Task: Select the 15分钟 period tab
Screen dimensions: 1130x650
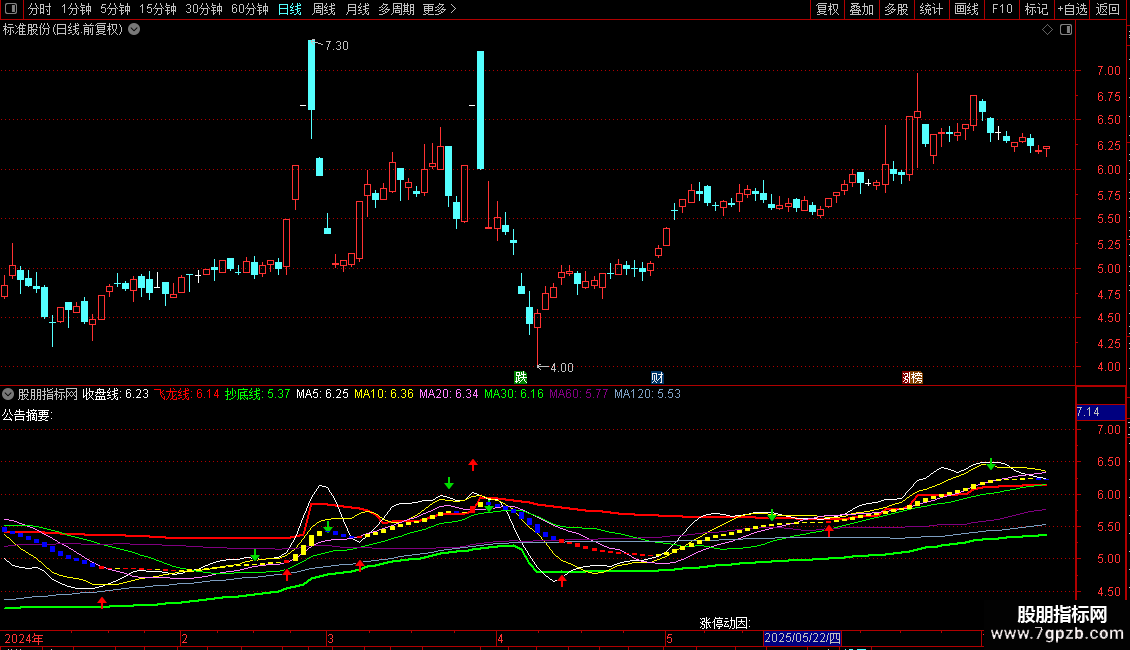Action: (x=158, y=9)
